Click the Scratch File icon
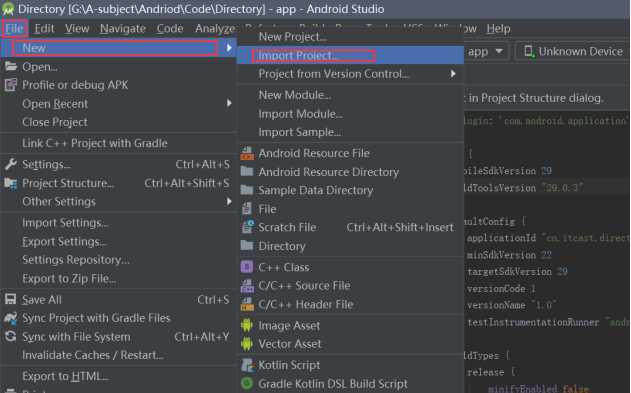631x393 pixels. 247,227
